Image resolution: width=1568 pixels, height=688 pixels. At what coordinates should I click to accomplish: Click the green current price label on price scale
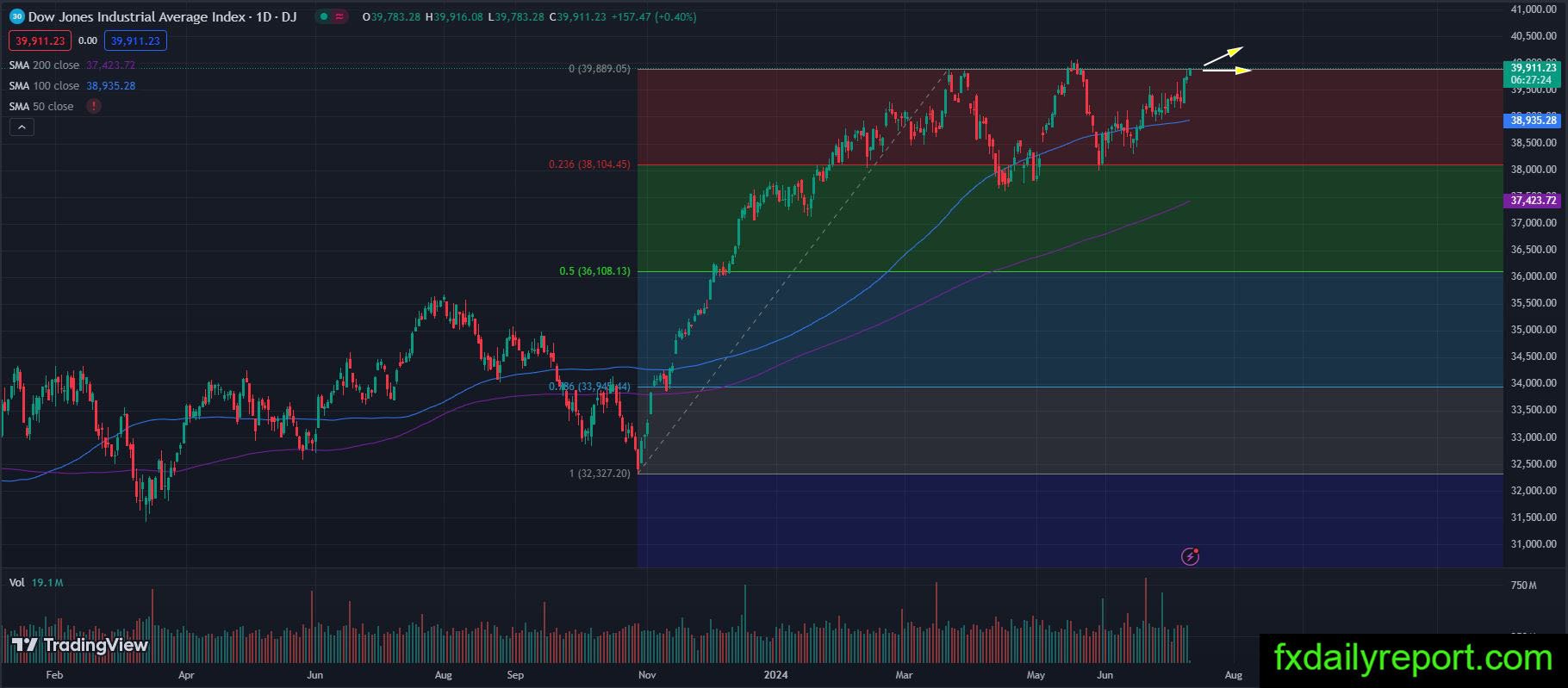coord(1531,73)
